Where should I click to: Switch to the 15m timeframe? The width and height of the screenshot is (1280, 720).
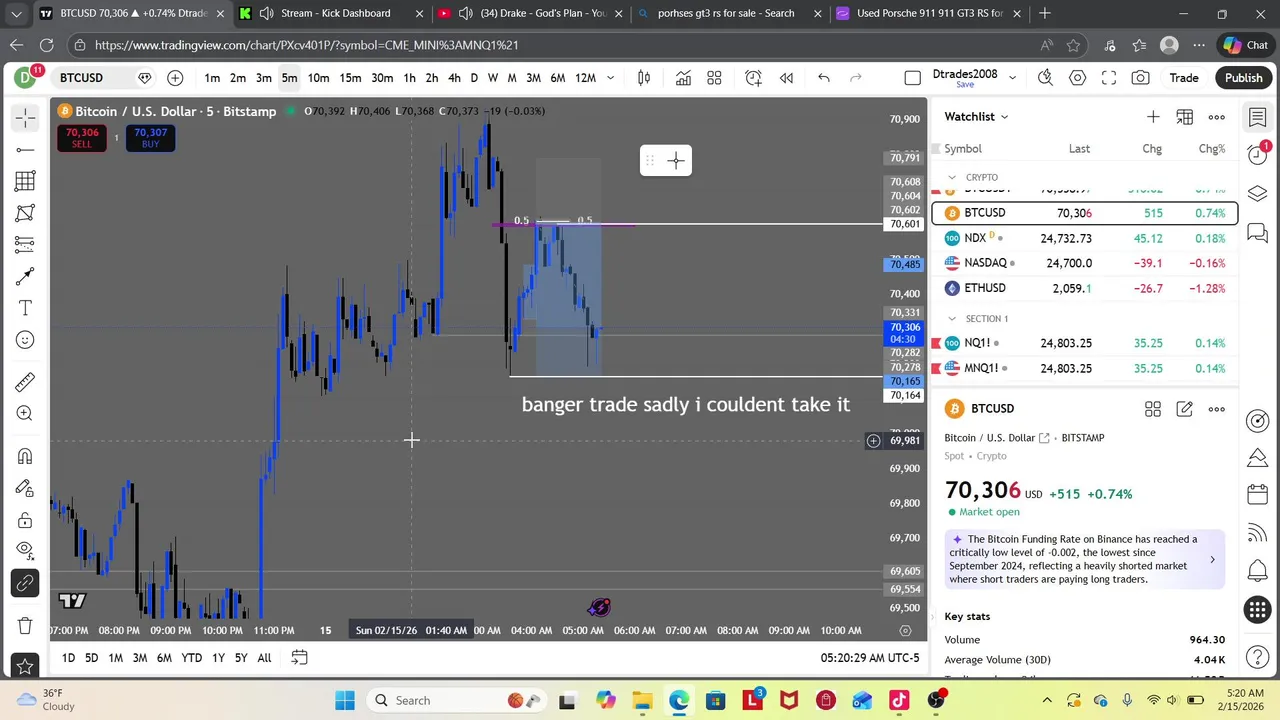pos(350,78)
